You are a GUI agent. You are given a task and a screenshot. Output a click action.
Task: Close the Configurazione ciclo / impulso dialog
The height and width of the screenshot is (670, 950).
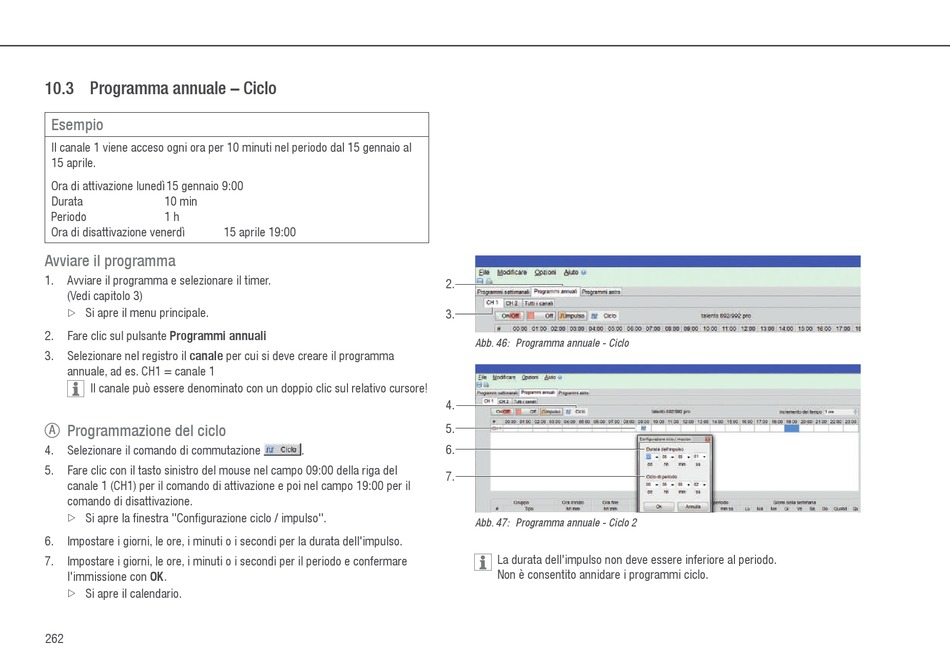[707, 439]
